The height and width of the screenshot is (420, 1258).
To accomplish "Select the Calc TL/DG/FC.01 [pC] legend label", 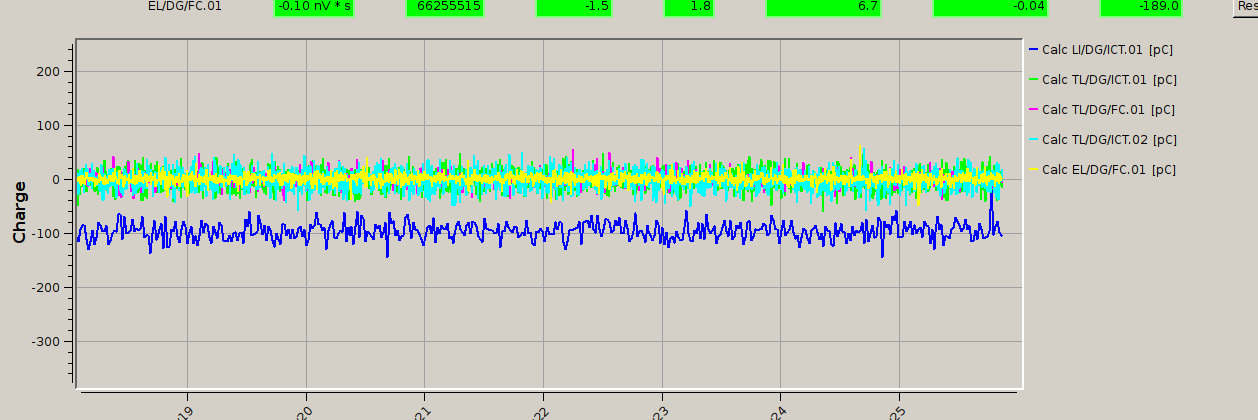I will coord(1108,110).
